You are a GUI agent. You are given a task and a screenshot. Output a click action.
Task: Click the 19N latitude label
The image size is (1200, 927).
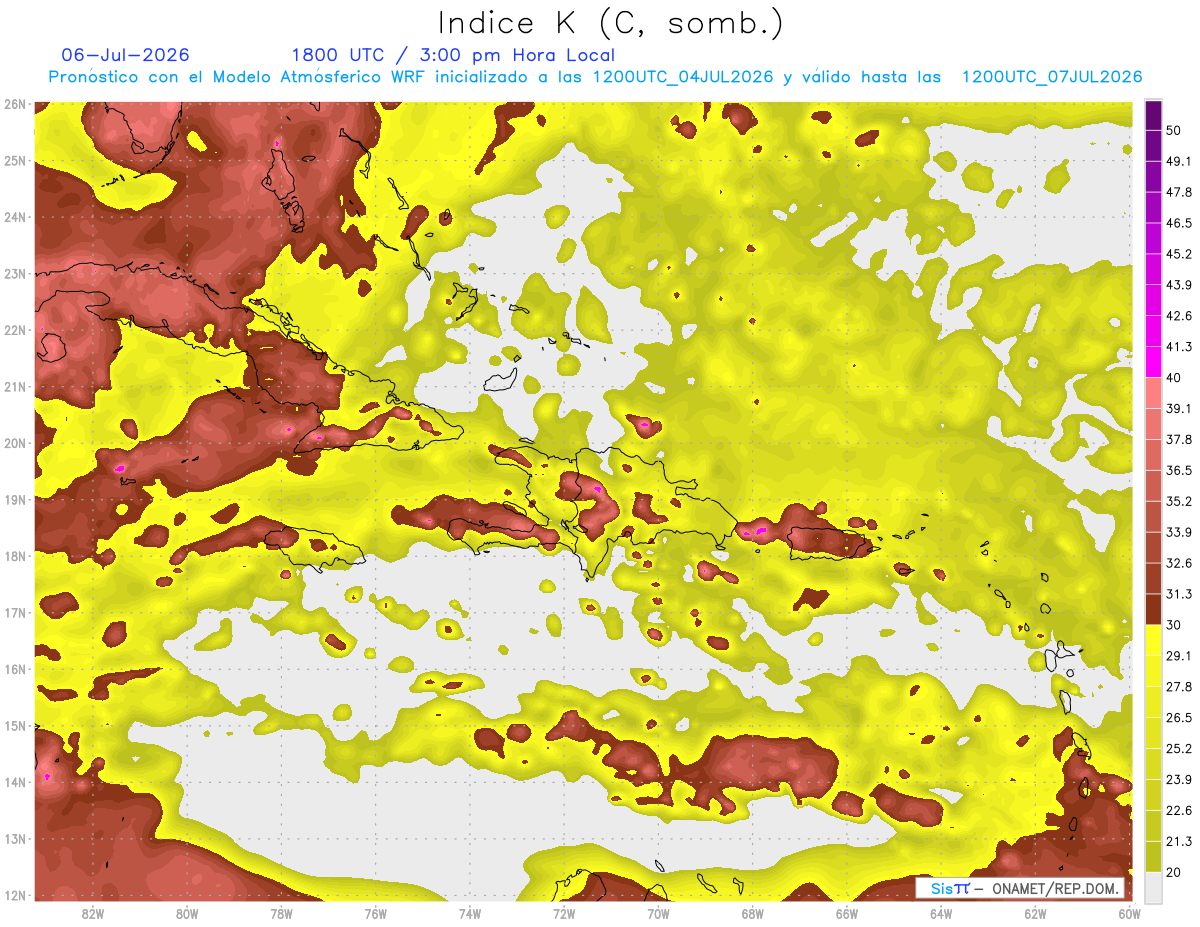pos(15,500)
